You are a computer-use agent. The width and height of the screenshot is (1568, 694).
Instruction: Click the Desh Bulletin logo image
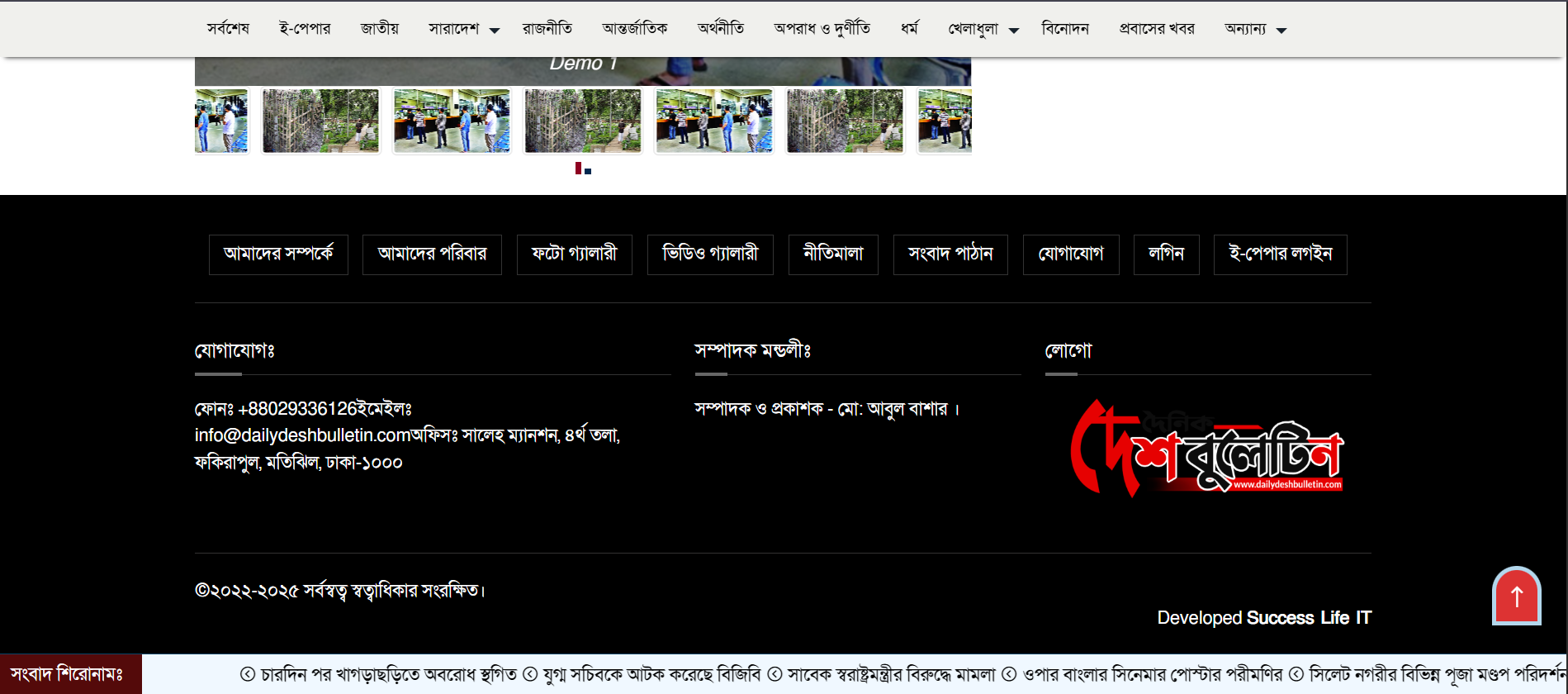(1206, 449)
